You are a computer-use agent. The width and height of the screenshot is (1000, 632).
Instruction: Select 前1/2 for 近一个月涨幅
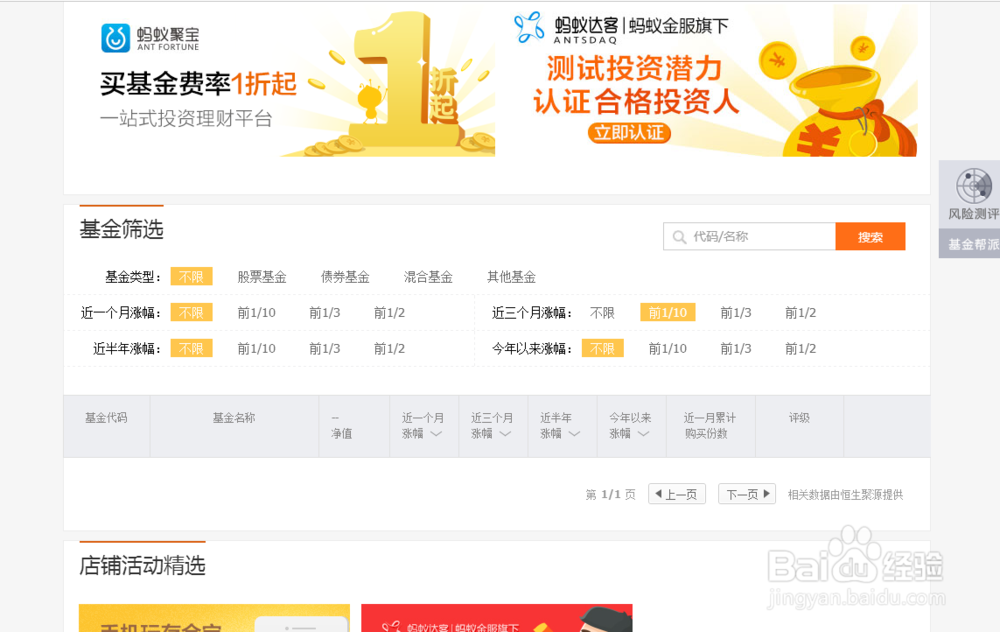pyautogui.click(x=389, y=312)
